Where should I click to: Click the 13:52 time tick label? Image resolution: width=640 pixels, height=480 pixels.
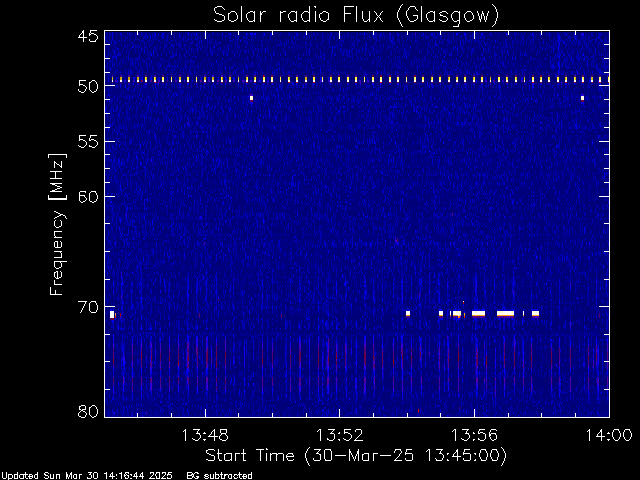(340, 435)
